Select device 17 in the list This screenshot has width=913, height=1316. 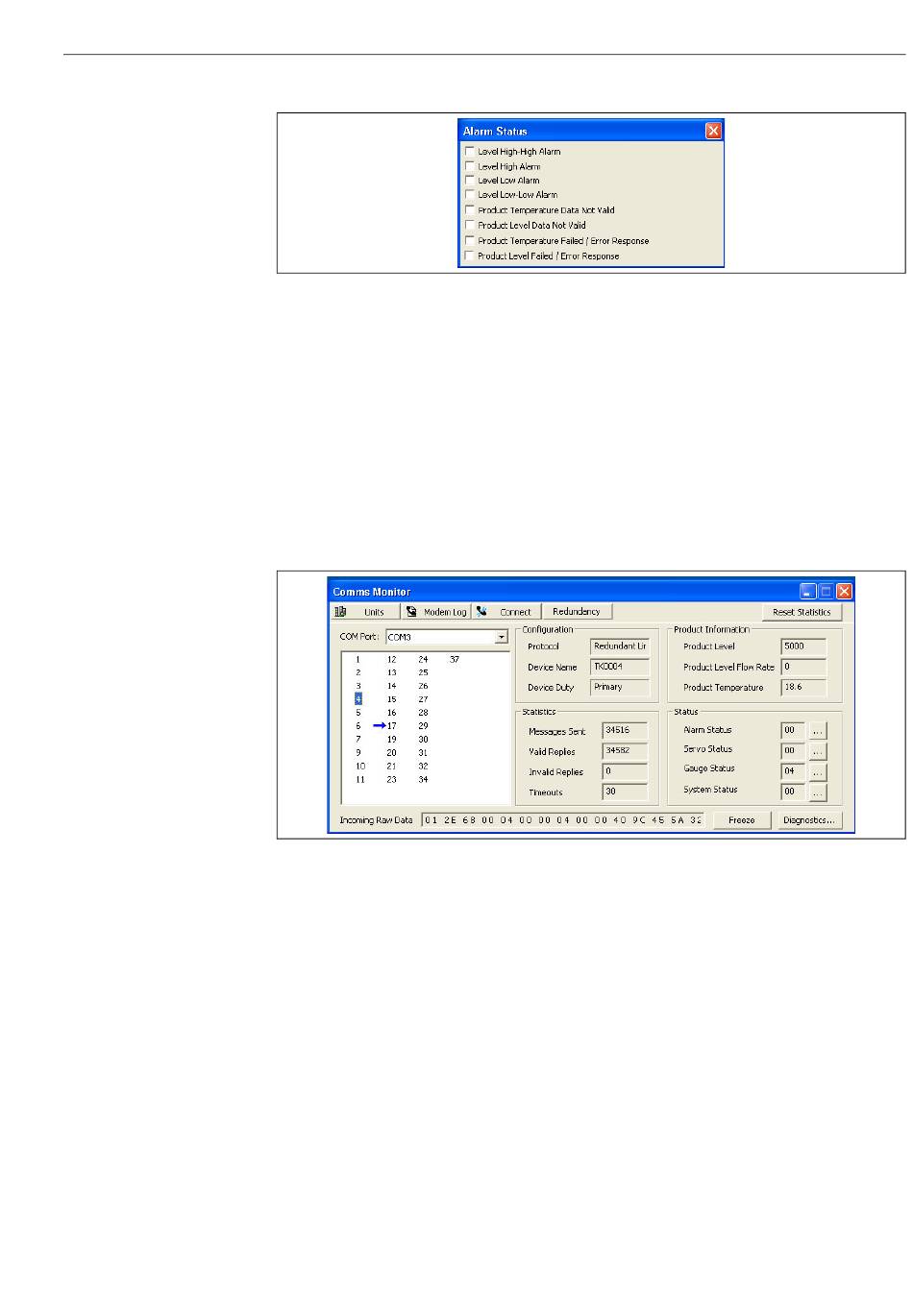[x=392, y=726]
